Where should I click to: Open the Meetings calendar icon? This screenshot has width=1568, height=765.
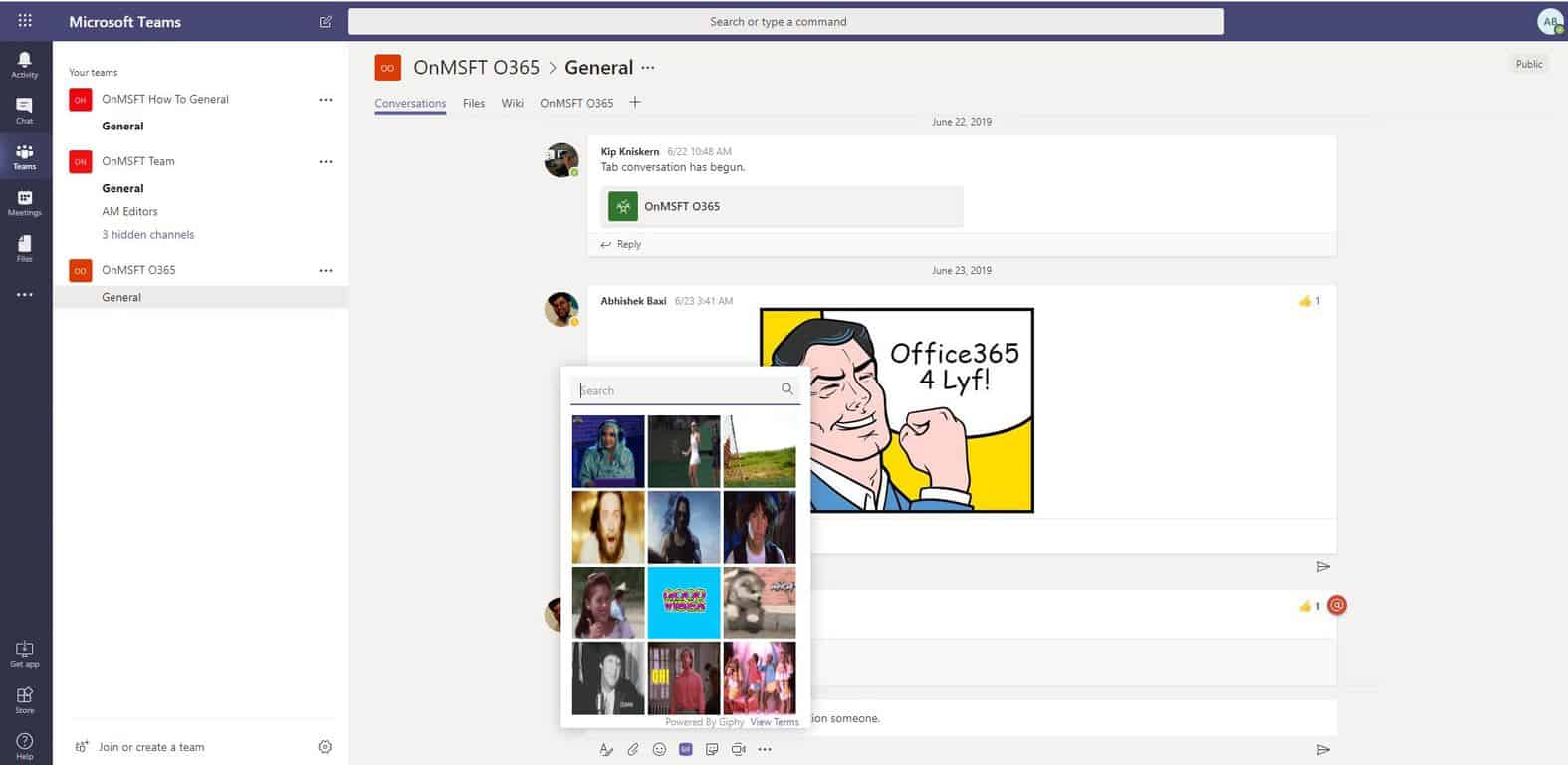24,202
